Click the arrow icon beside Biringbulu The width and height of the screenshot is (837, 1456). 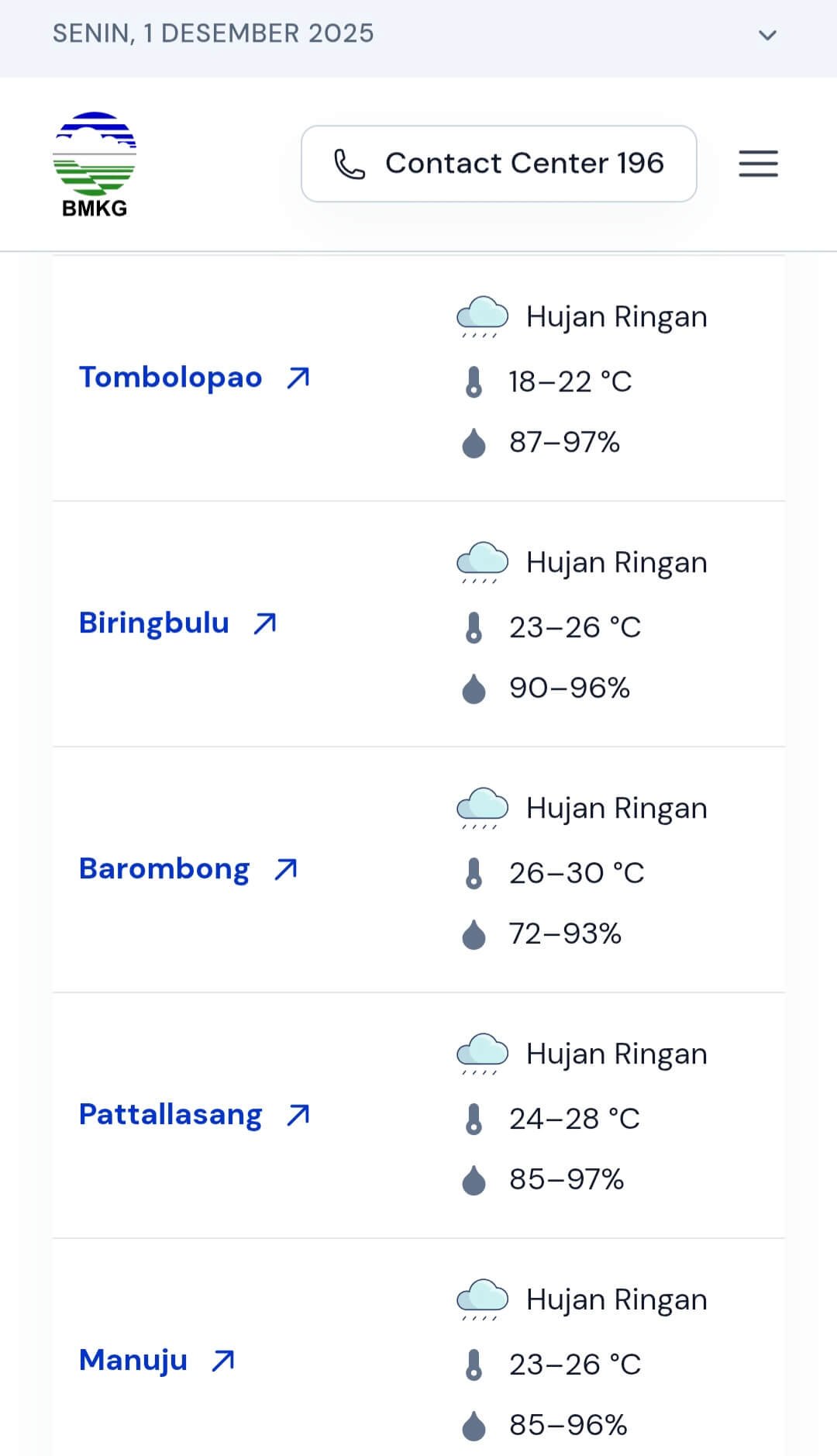(265, 623)
